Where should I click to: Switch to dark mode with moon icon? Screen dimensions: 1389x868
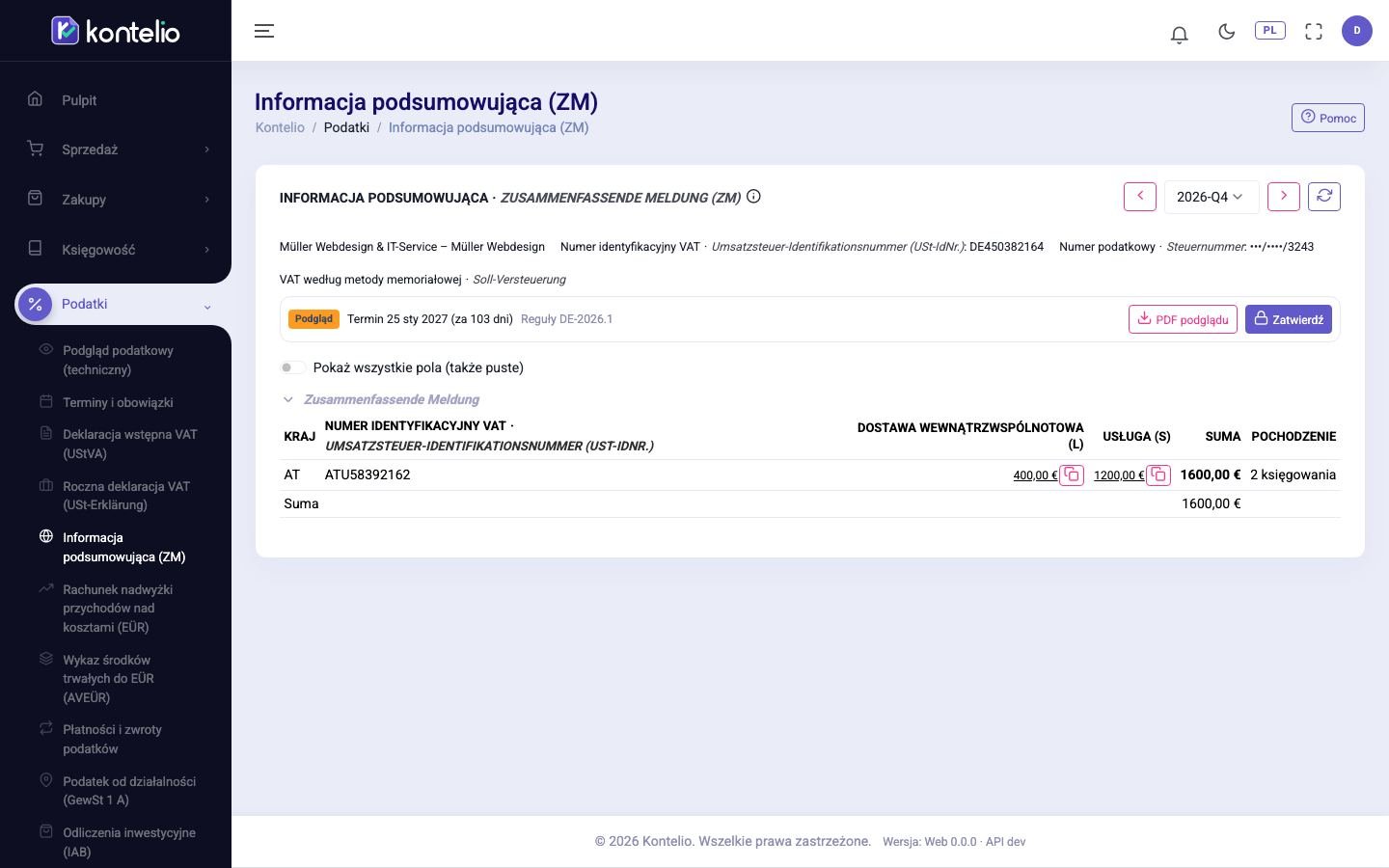[1227, 32]
